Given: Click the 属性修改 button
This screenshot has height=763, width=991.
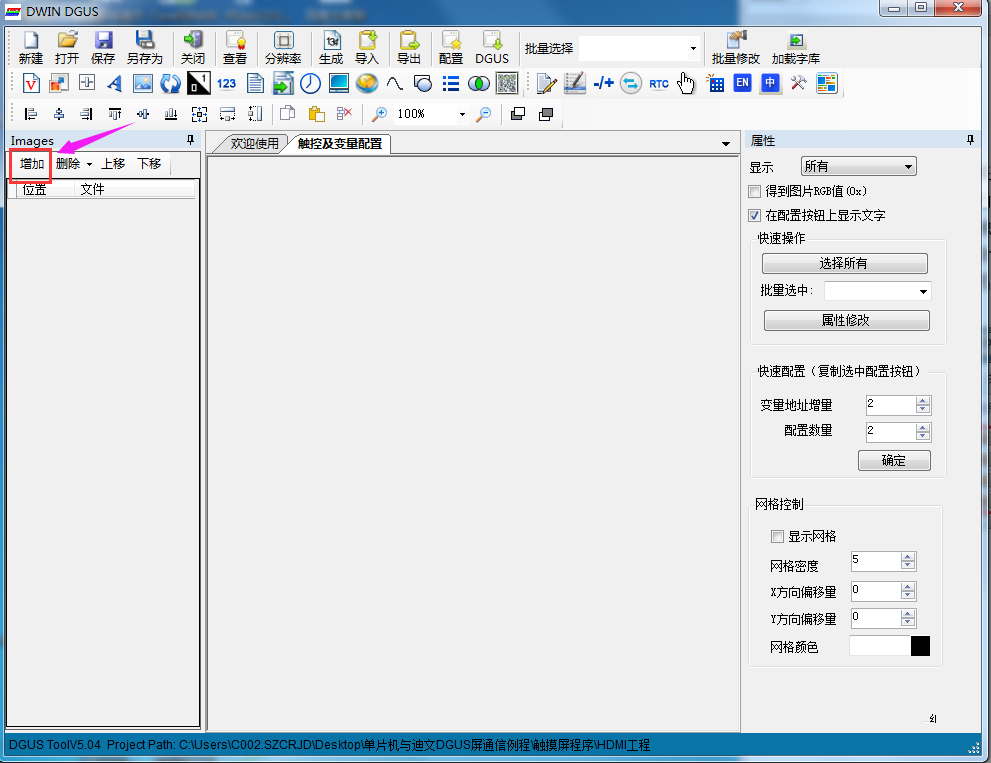Looking at the screenshot, I should tap(846, 320).
